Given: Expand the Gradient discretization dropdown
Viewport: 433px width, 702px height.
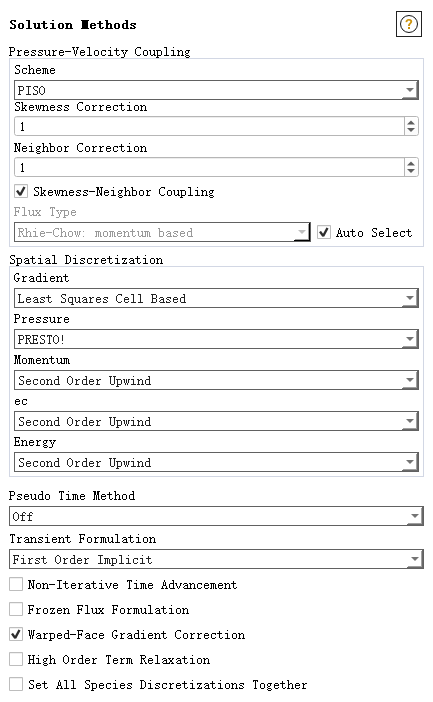Looking at the screenshot, I should pos(216,298).
